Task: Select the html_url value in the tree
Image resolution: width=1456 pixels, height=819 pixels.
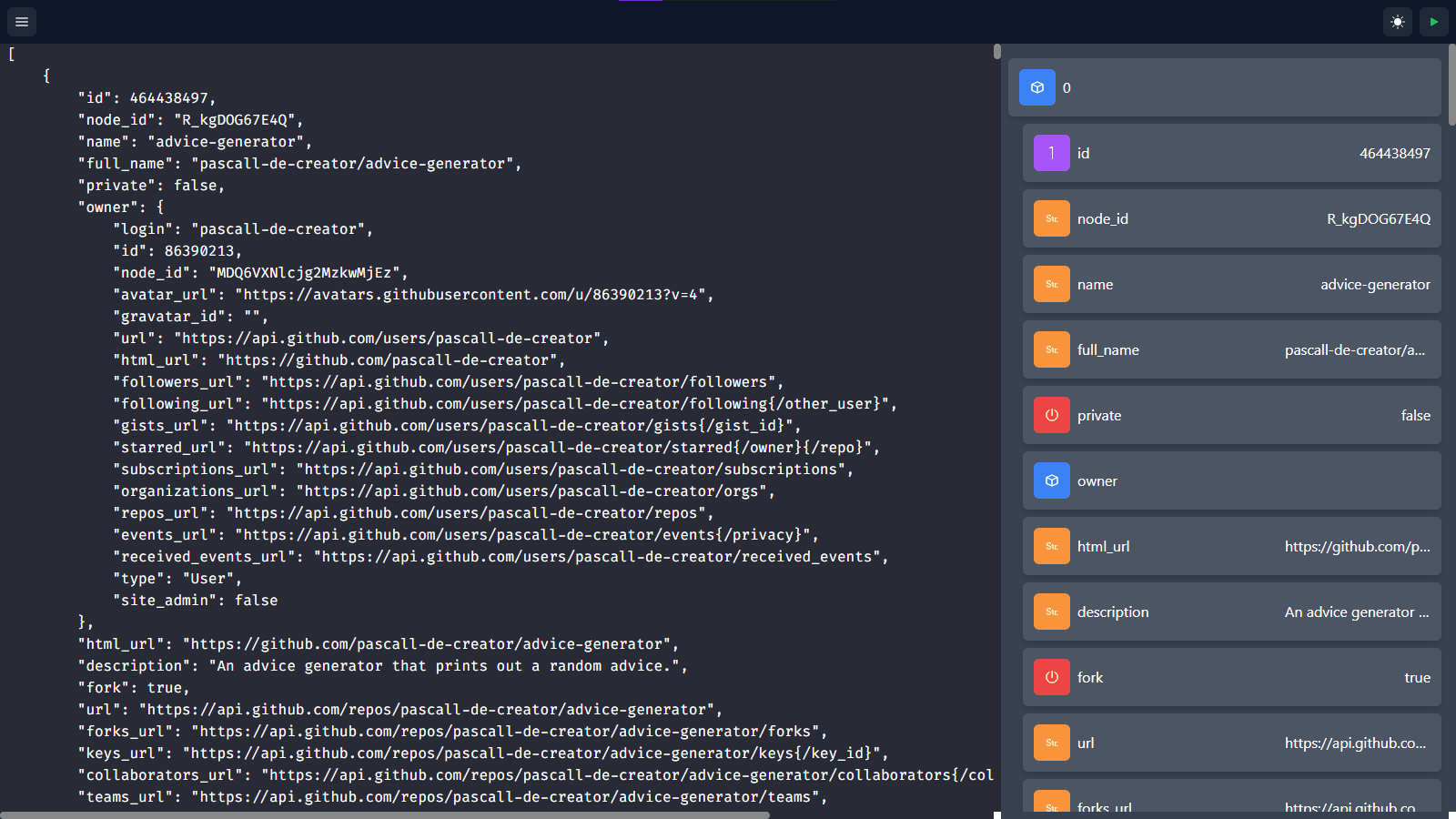Action: [x=1358, y=546]
